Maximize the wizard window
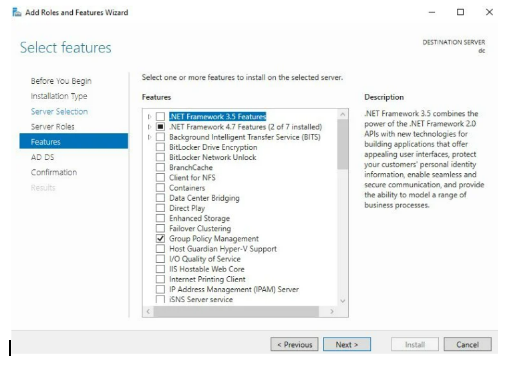Image resolution: width=505 pixels, height=369 pixels. [460, 12]
